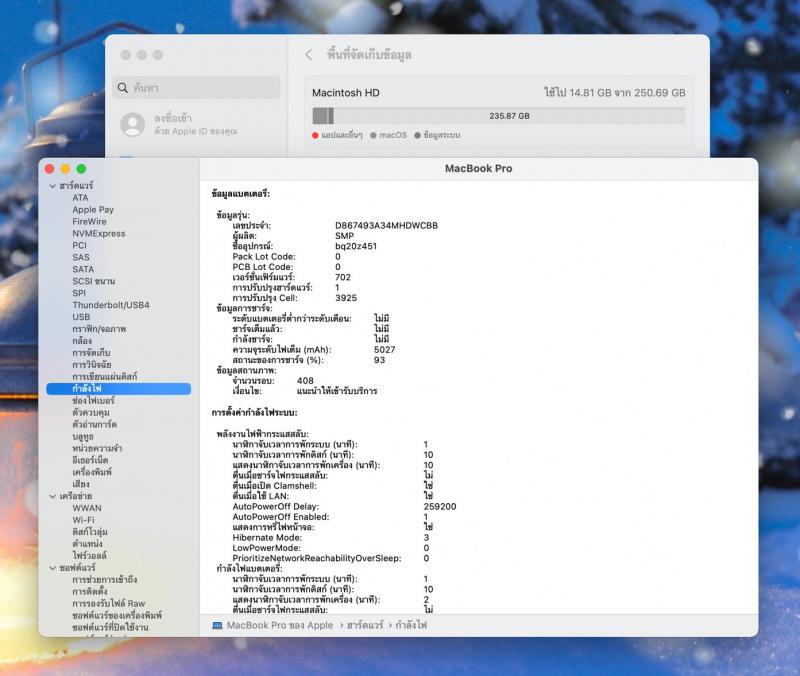Screen dimensions: 800x676
Task: Collapse the ซอฟต์แวร์ section in sidebar
Action: point(53,568)
